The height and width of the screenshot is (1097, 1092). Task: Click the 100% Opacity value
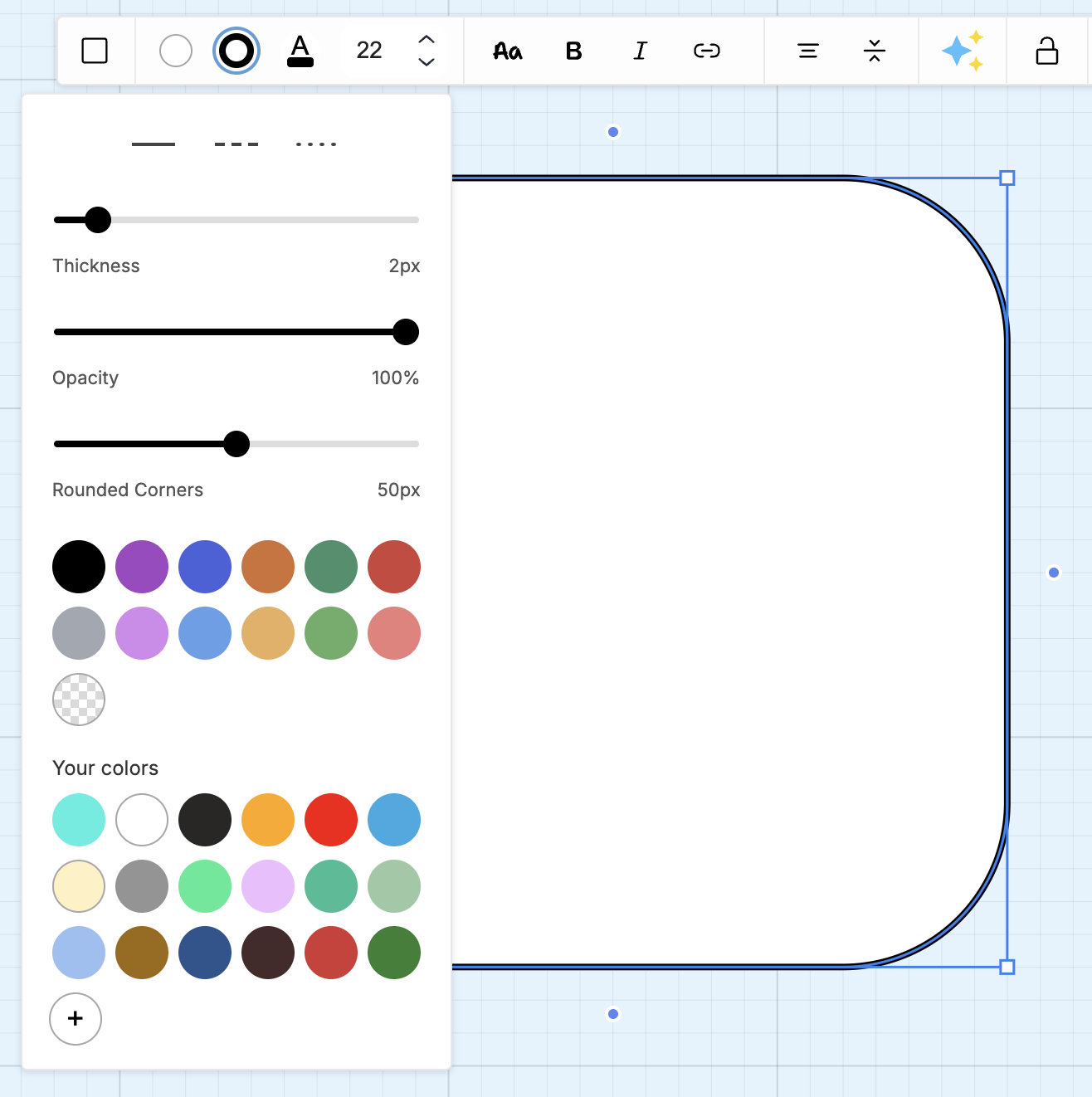pyautogui.click(x=395, y=378)
